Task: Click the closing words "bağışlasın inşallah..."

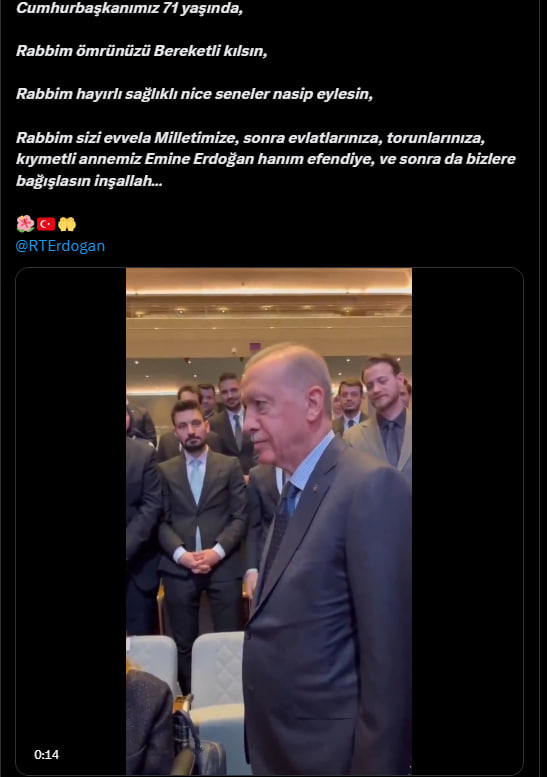Action: (89, 181)
